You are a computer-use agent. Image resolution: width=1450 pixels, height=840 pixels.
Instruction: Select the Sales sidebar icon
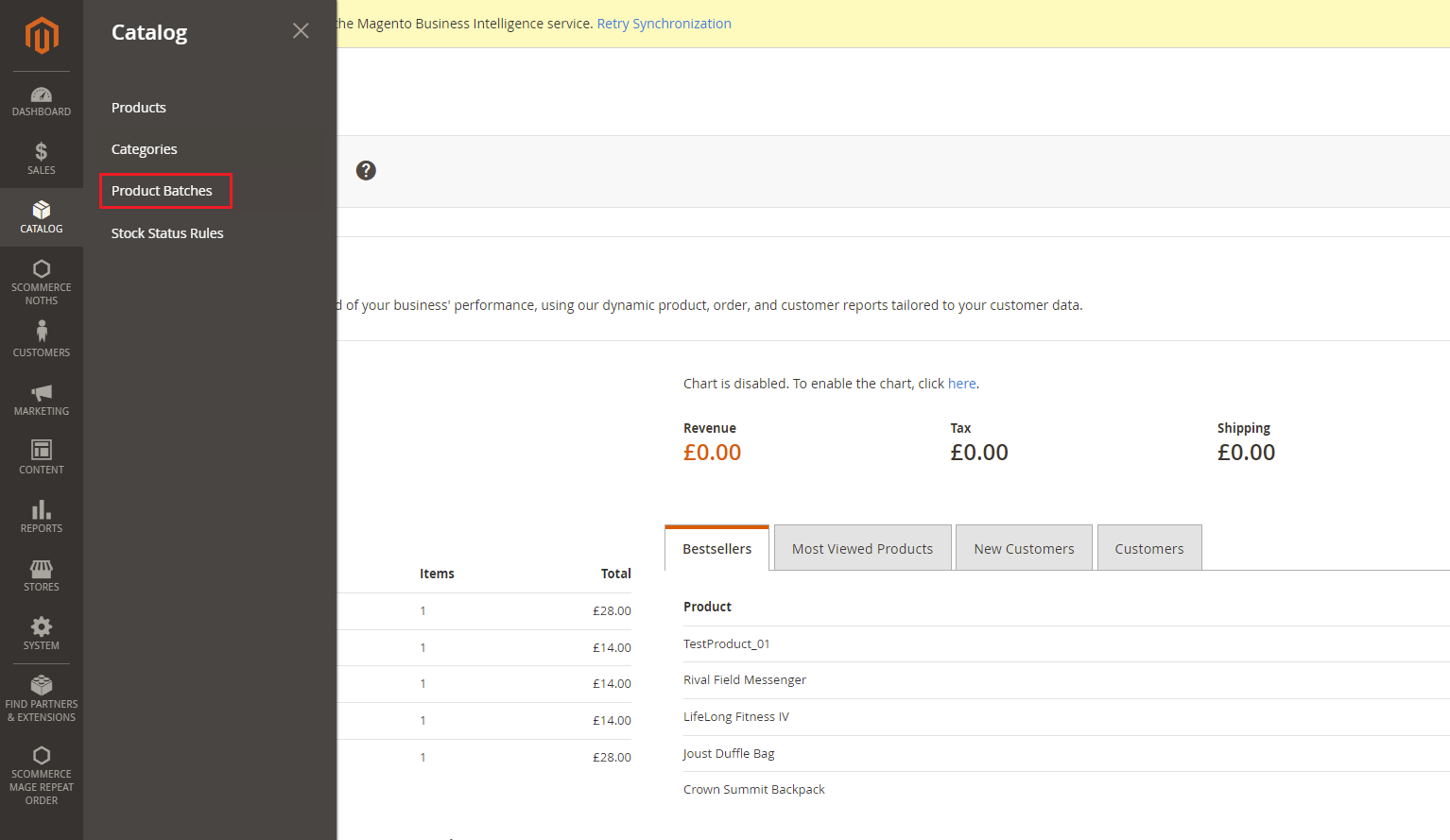(x=41, y=156)
